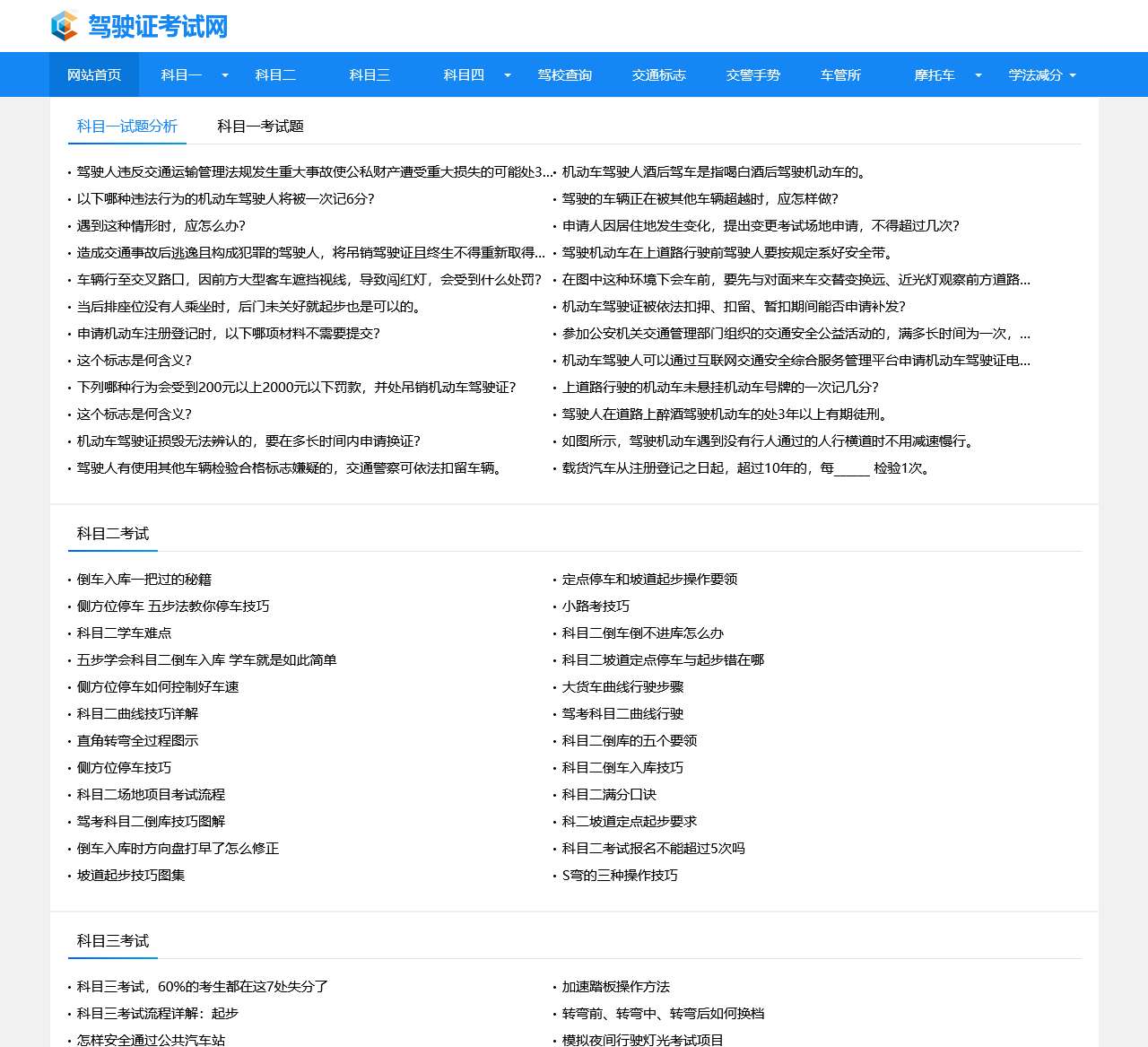Open question 遇到这种情形时，应怎么办
Screen dimensions: 1148x1047
(x=161, y=226)
